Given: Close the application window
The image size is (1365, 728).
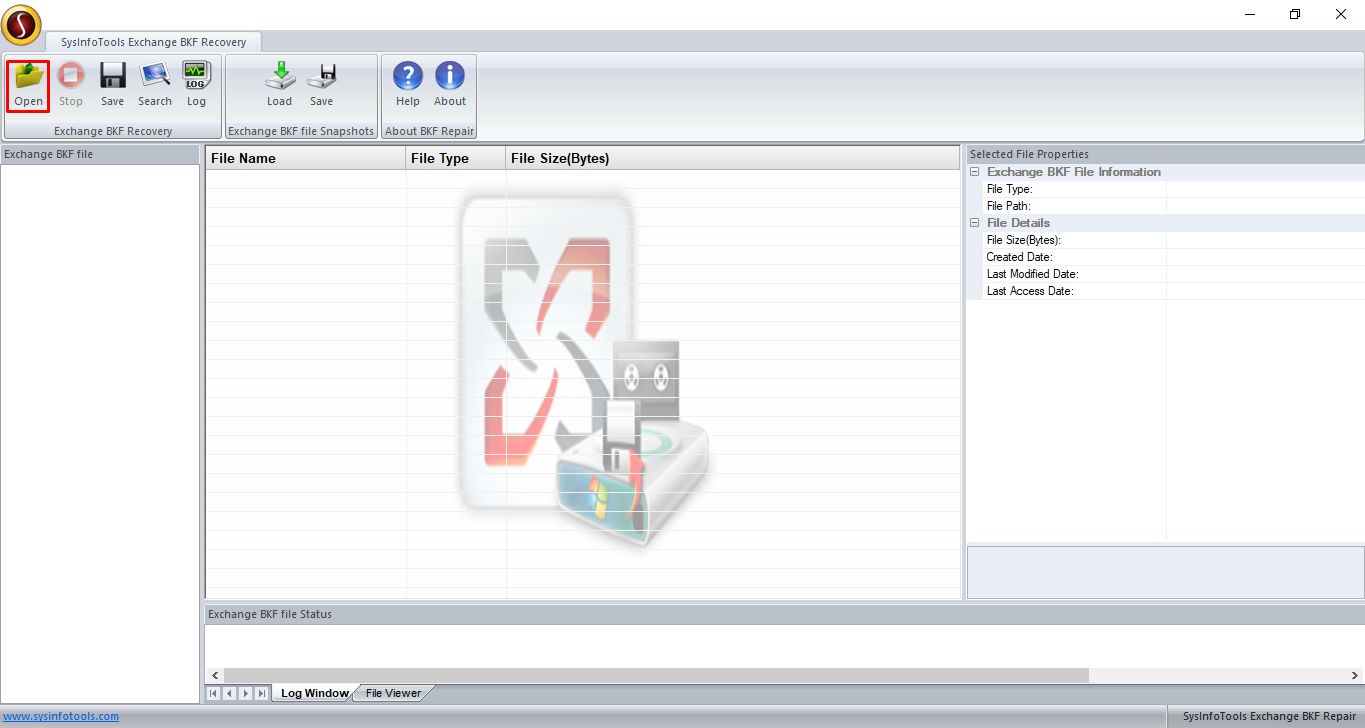Looking at the screenshot, I should 1341,14.
